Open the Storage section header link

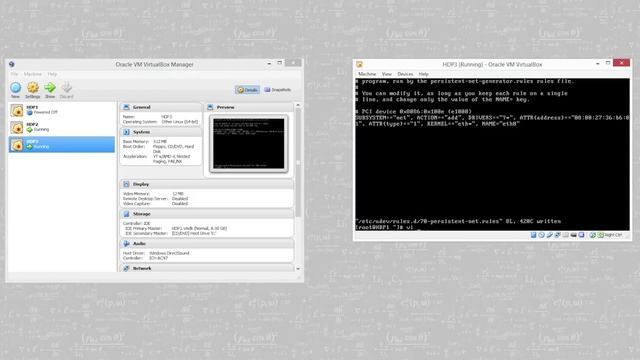[142, 214]
